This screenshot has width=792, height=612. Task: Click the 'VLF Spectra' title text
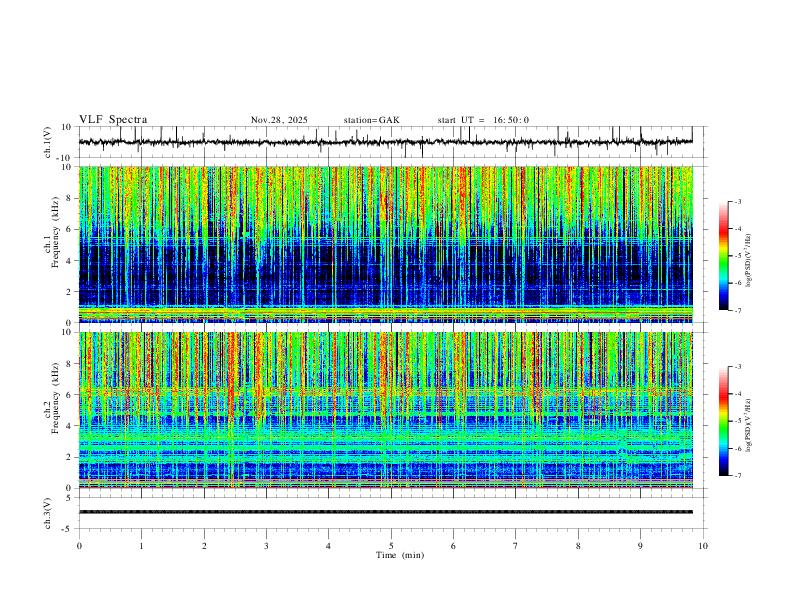[x=113, y=119]
